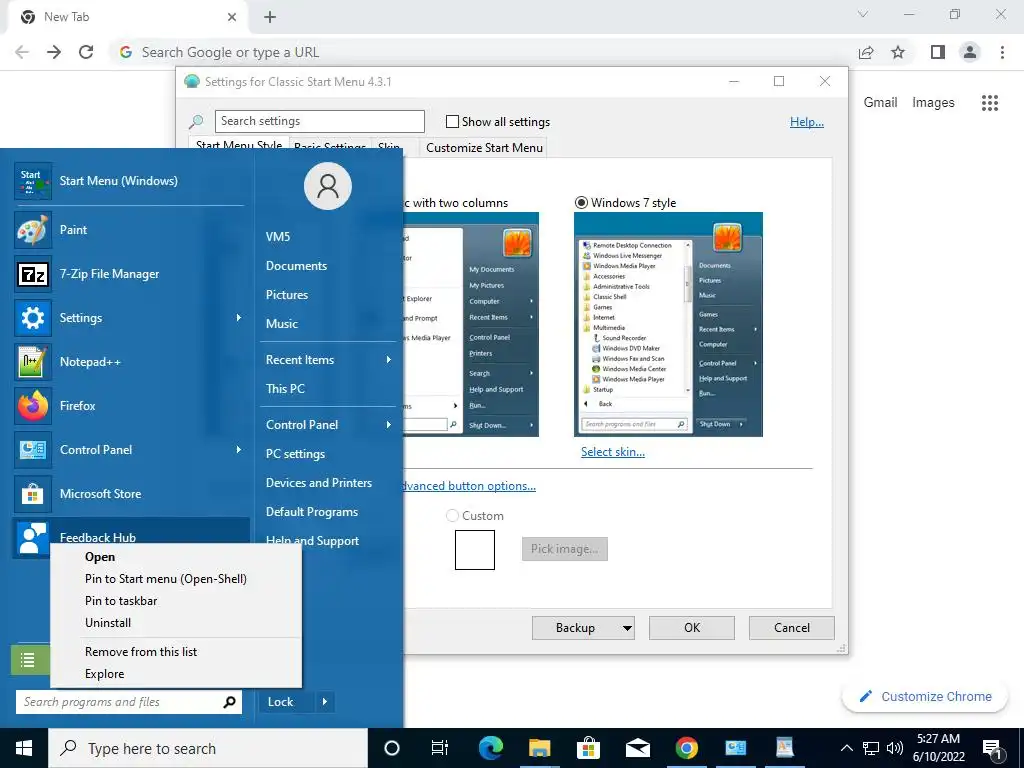The width and height of the screenshot is (1024, 768).
Task: Open the Lock options arrow
Action: 325,702
